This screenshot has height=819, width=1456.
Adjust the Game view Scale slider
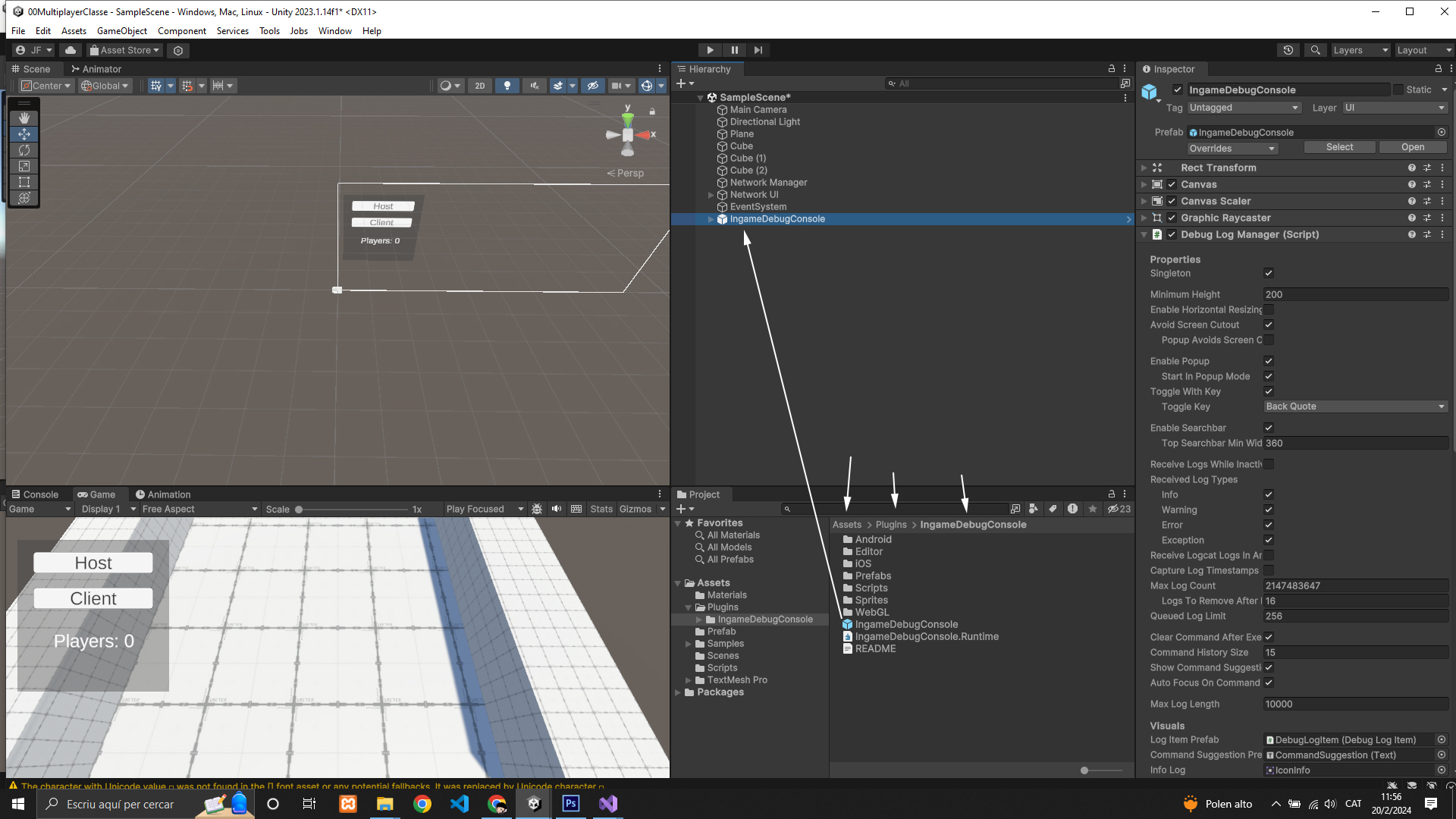tap(299, 510)
